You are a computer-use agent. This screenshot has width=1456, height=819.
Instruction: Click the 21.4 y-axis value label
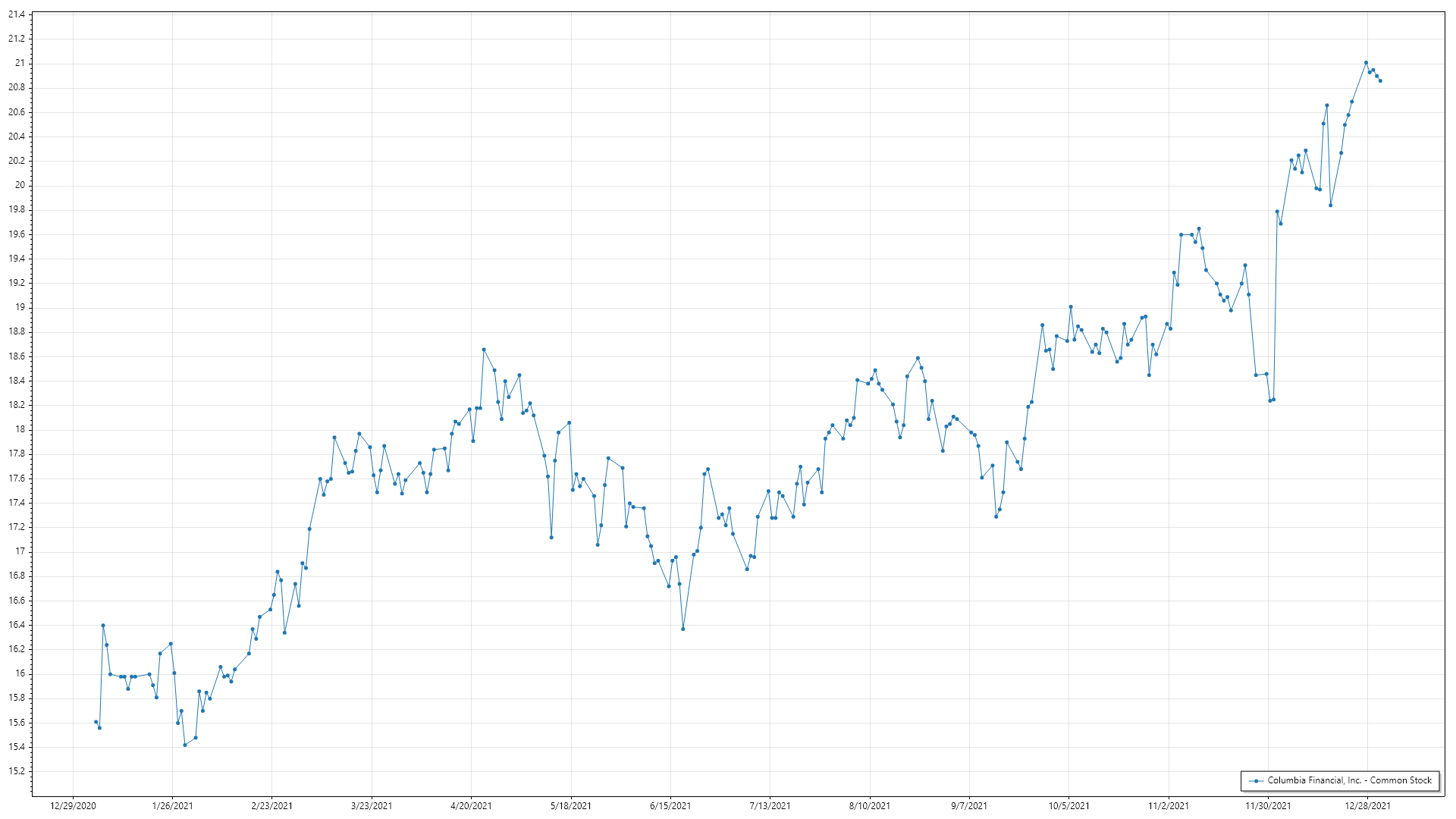(17, 14)
